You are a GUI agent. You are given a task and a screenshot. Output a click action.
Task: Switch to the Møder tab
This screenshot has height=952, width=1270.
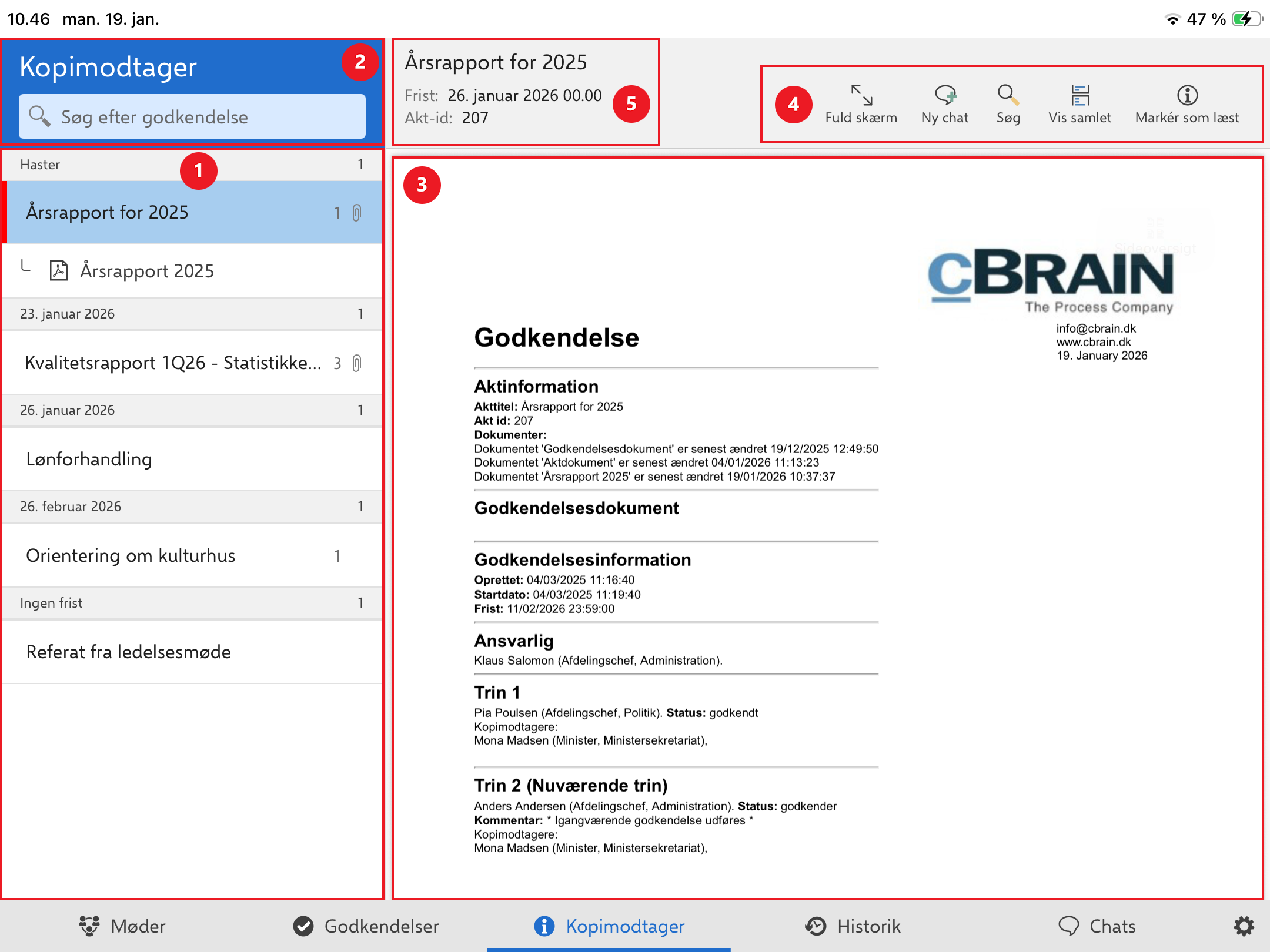[x=122, y=926]
